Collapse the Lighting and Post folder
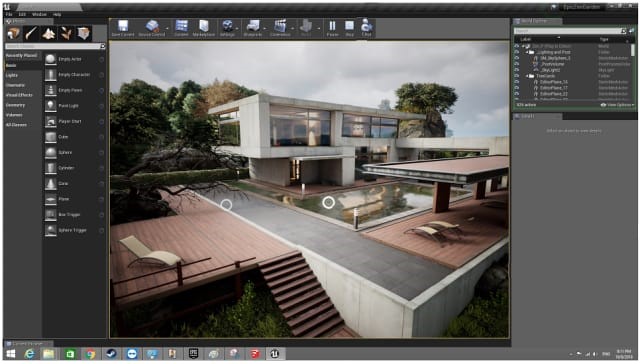 (x=527, y=52)
